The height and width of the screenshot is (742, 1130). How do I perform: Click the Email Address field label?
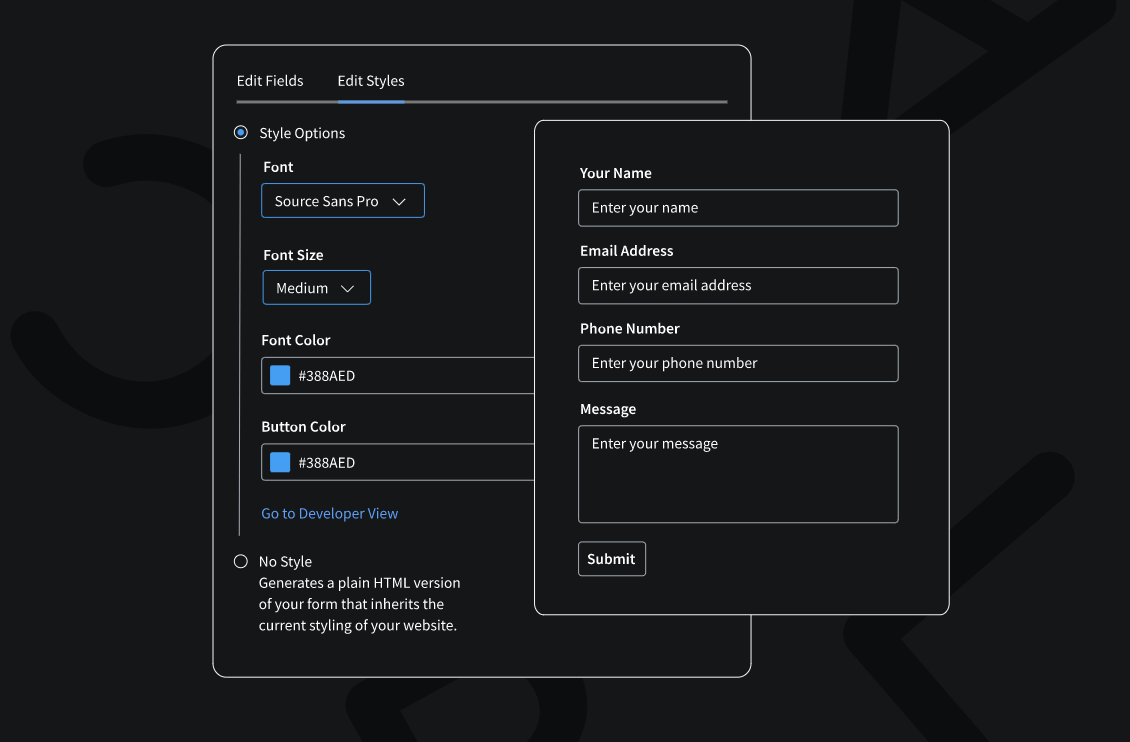click(x=627, y=251)
